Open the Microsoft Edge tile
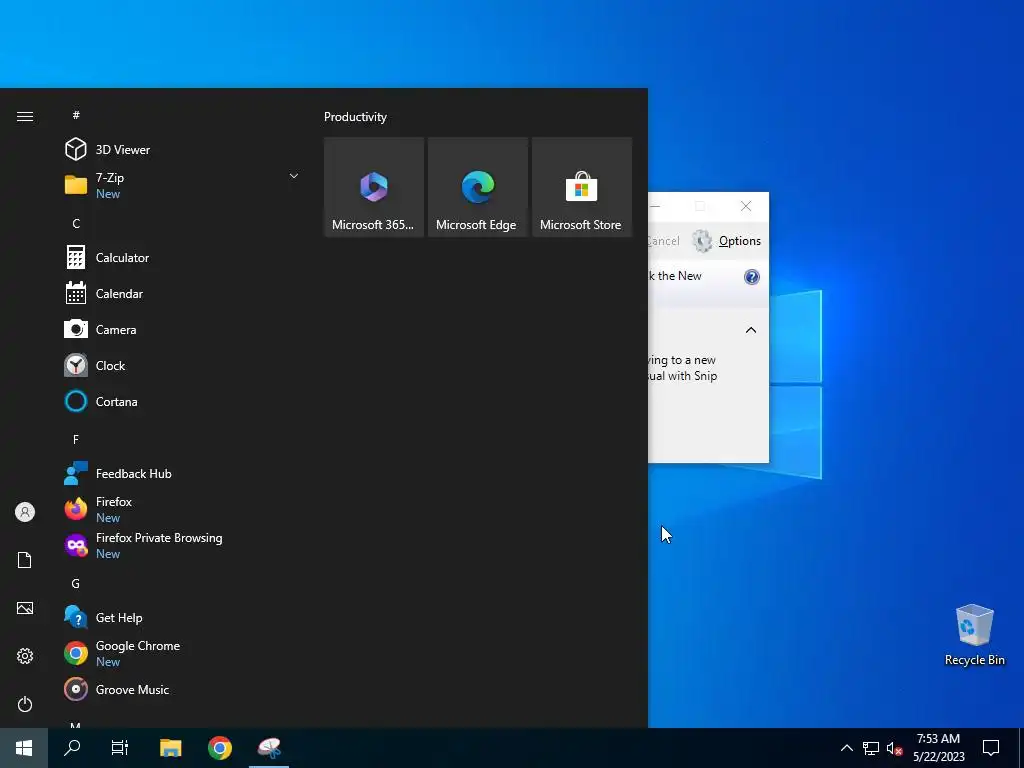 (477, 187)
